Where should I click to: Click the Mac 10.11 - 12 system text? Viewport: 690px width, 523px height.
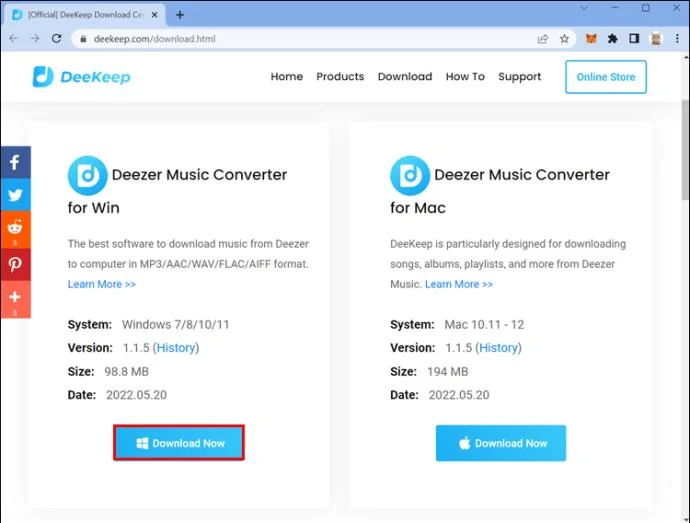coord(484,324)
